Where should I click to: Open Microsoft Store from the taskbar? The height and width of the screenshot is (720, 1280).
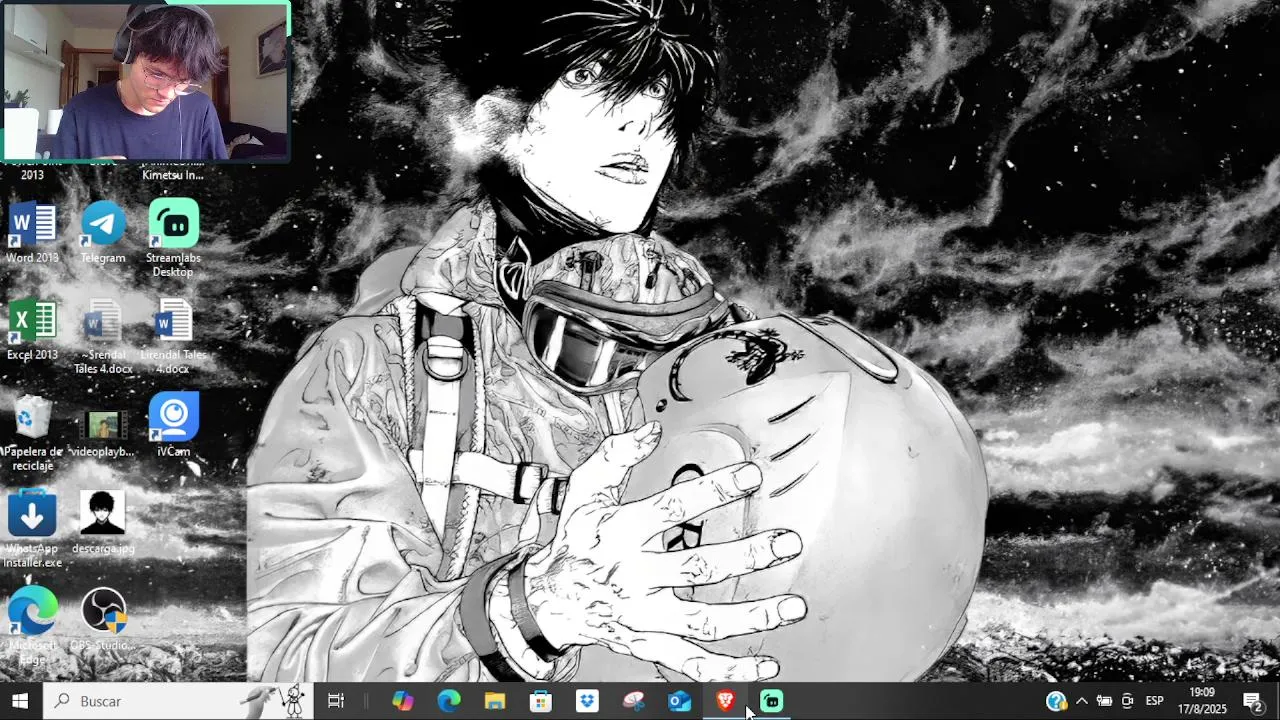point(541,701)
